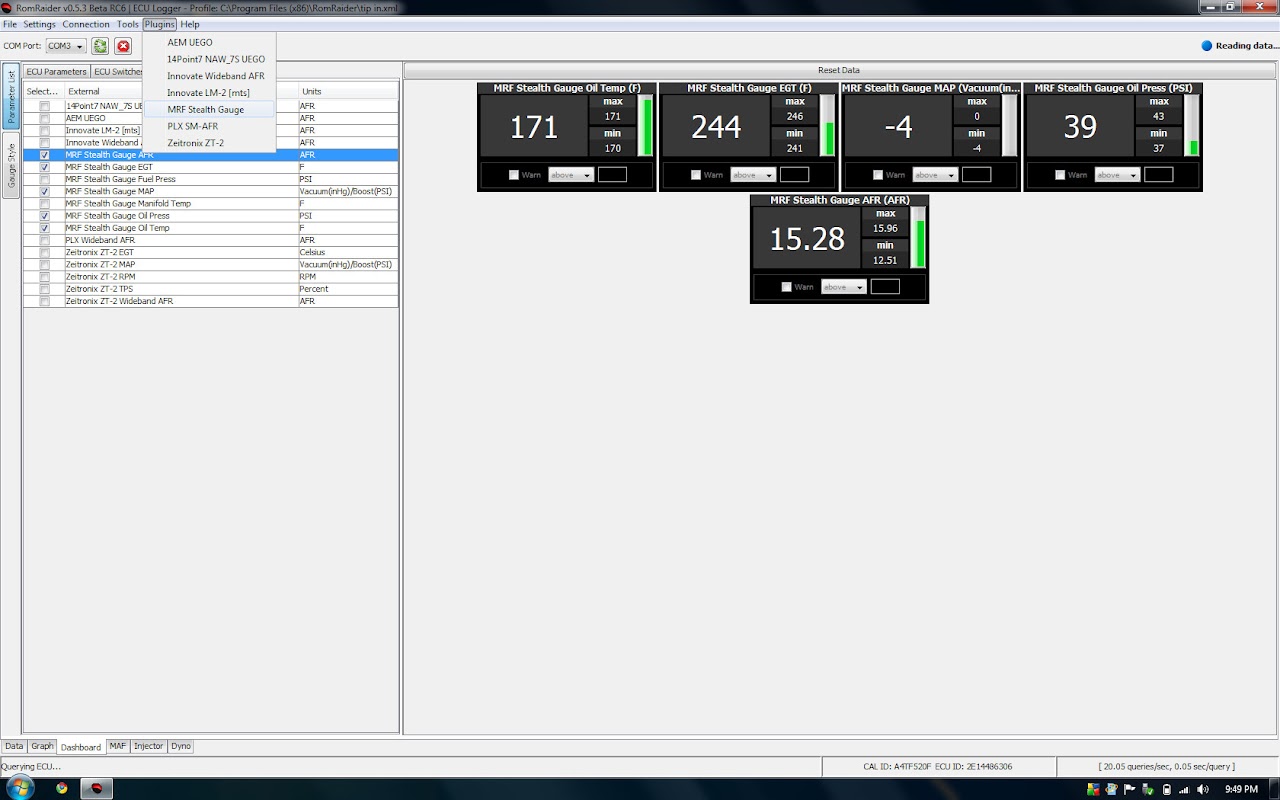Viewport: 1280px width, 800px height.
Task: Choose Zeitronix ZT-2 plugin entry
Action: pyautogui.click(x=209, y=143)
